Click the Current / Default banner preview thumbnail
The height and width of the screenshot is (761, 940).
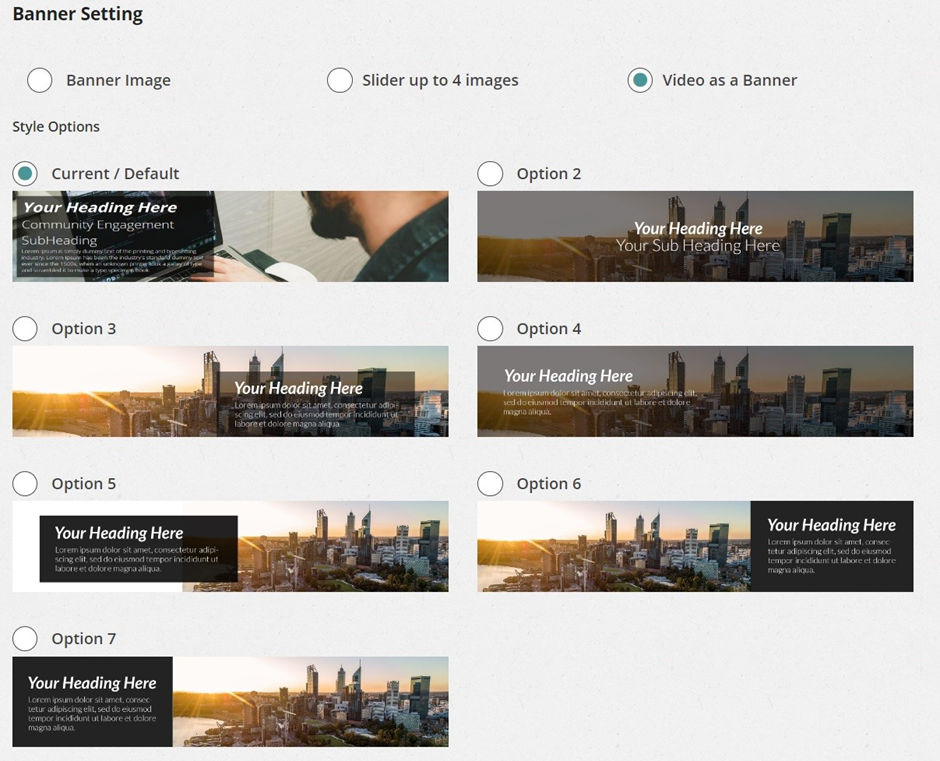[x=230, y=237]
